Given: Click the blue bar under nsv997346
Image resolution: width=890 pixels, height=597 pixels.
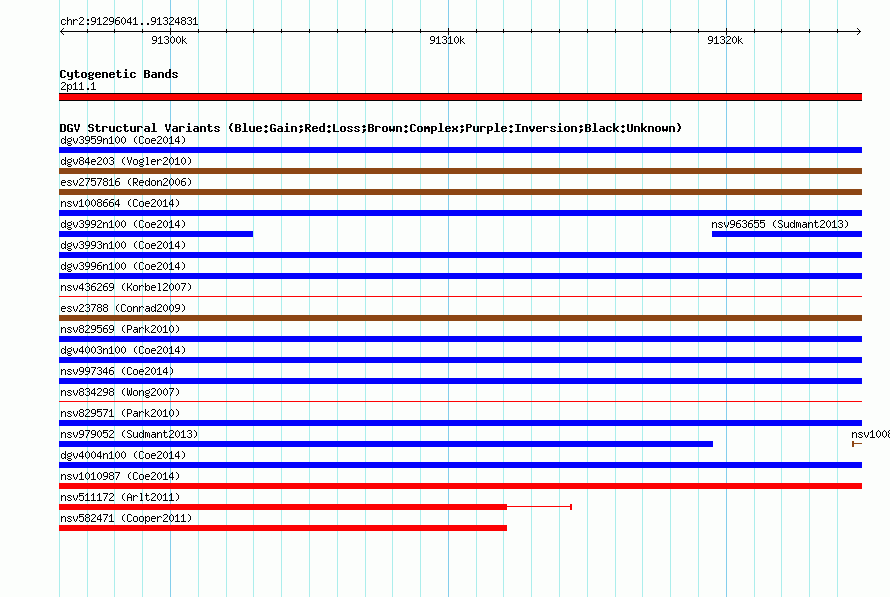Looking at the screenshot, I should point(460,381).
